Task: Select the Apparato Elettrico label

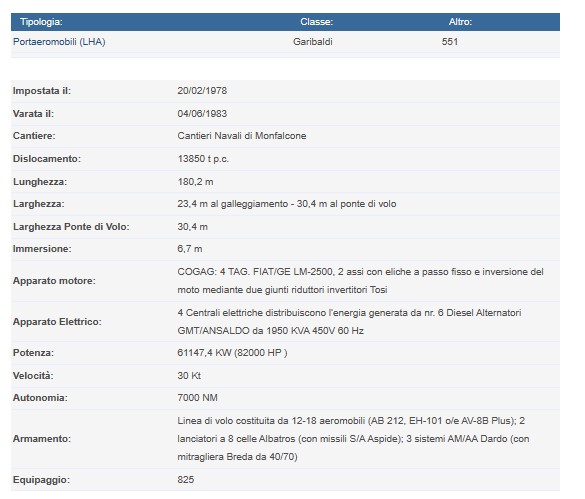Action: click(x=57, y=322)
